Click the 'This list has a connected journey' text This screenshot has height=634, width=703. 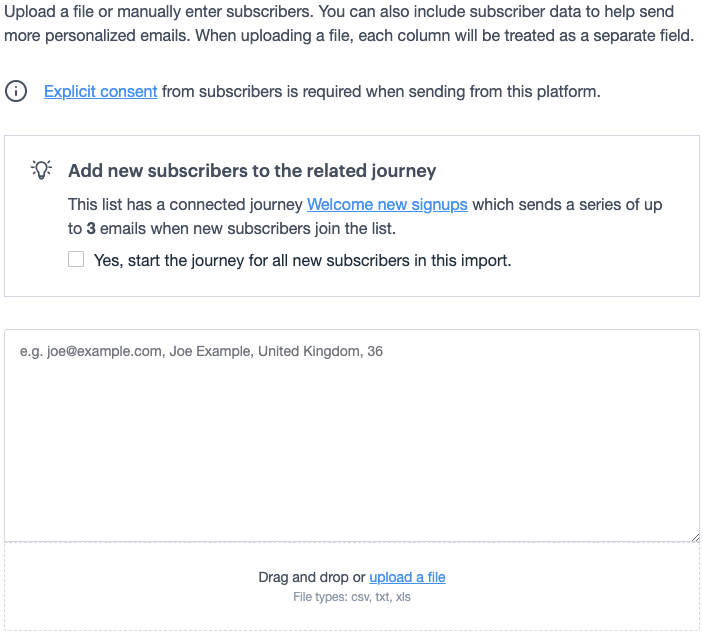pos(185,204)
